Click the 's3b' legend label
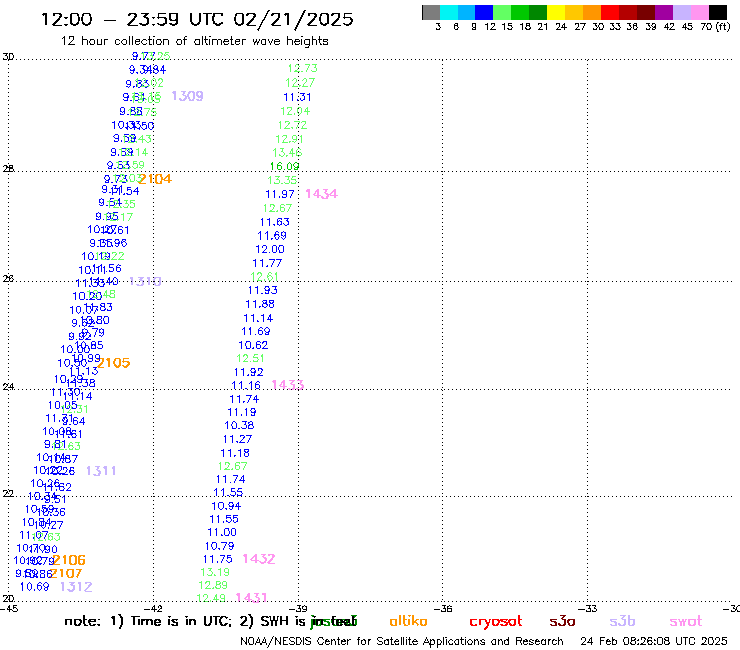The width and height of the screenshot is (740, 650). pos(622,621)
